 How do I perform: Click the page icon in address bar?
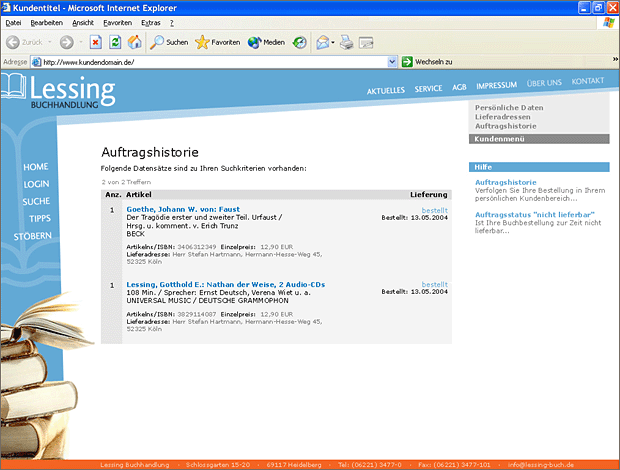(36, 62)
